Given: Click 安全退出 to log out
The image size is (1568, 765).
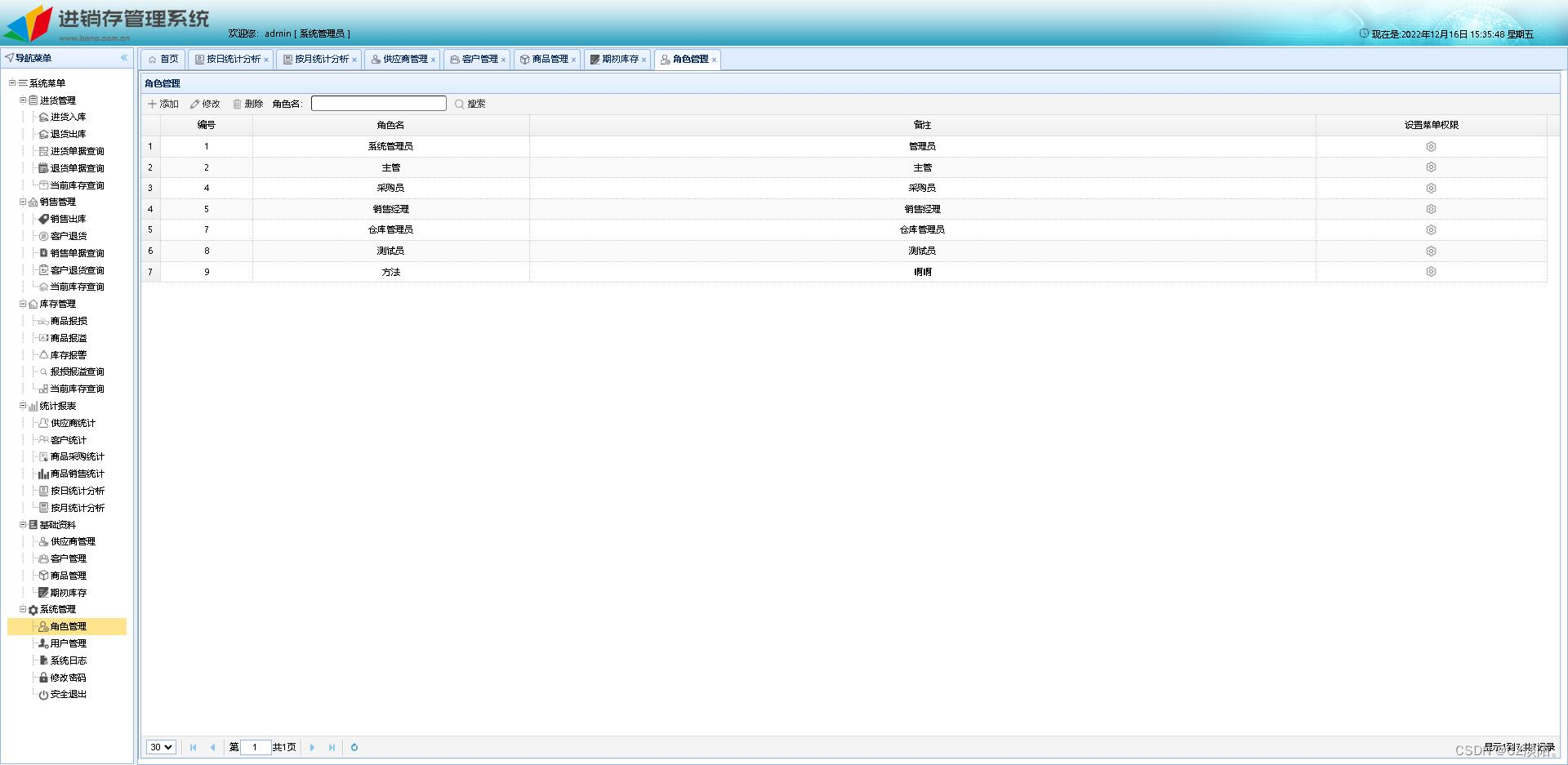Looking at the screenshot, I should (68, 694).
